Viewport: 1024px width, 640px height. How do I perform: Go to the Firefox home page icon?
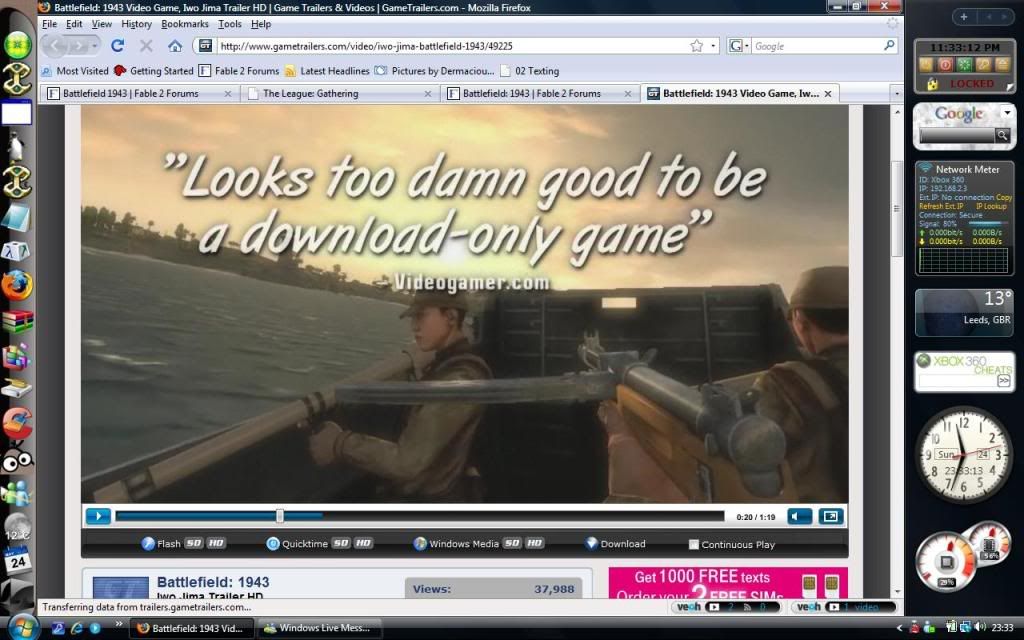[x=174, y=46]
